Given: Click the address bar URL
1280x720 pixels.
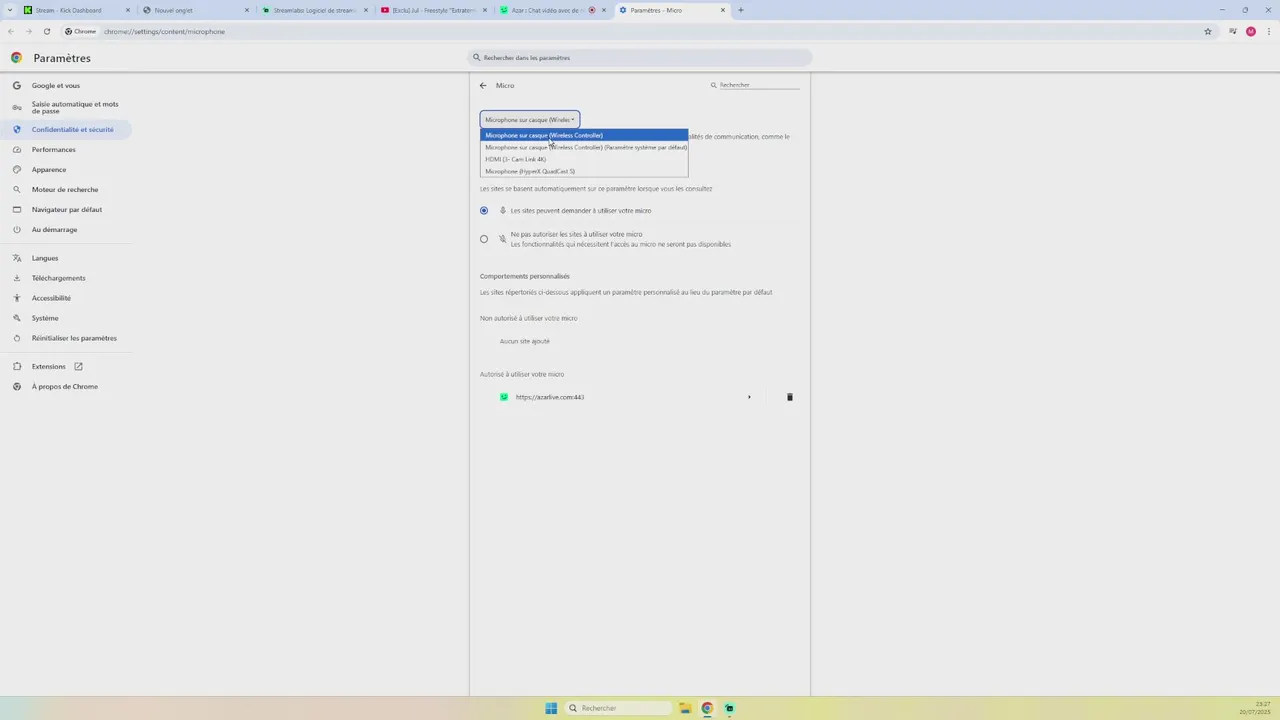Looking at the screenshot, I should [164, 31].
